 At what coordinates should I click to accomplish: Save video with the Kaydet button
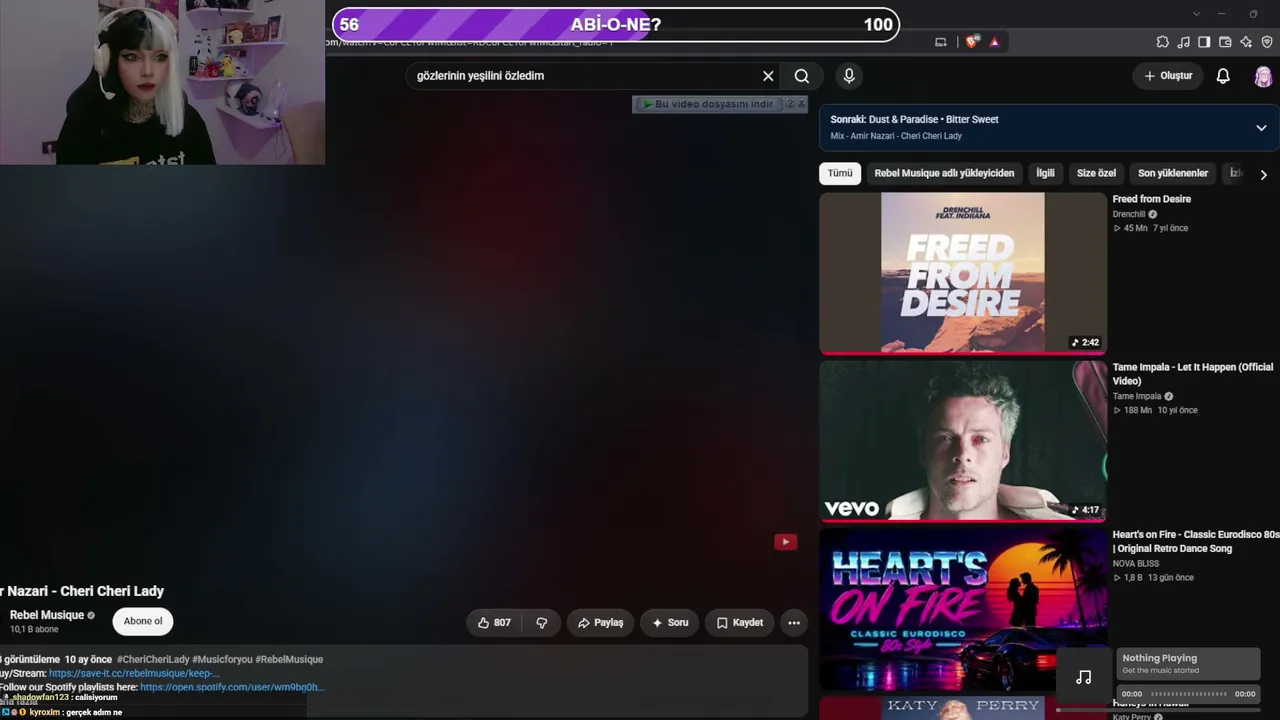[740, 623]
